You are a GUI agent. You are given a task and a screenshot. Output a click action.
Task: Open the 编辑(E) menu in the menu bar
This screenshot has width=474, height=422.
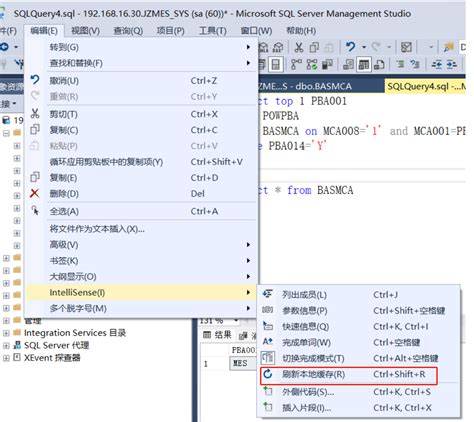[44, 31]
